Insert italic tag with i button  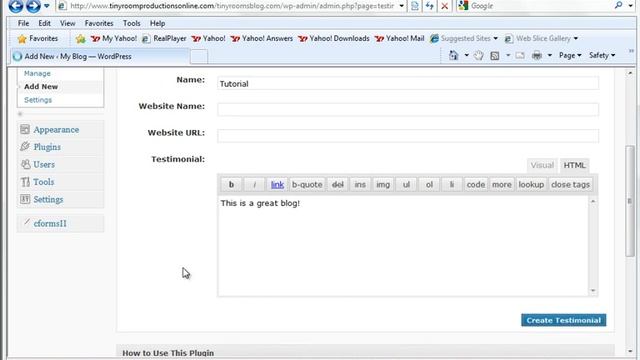[254, 184]
